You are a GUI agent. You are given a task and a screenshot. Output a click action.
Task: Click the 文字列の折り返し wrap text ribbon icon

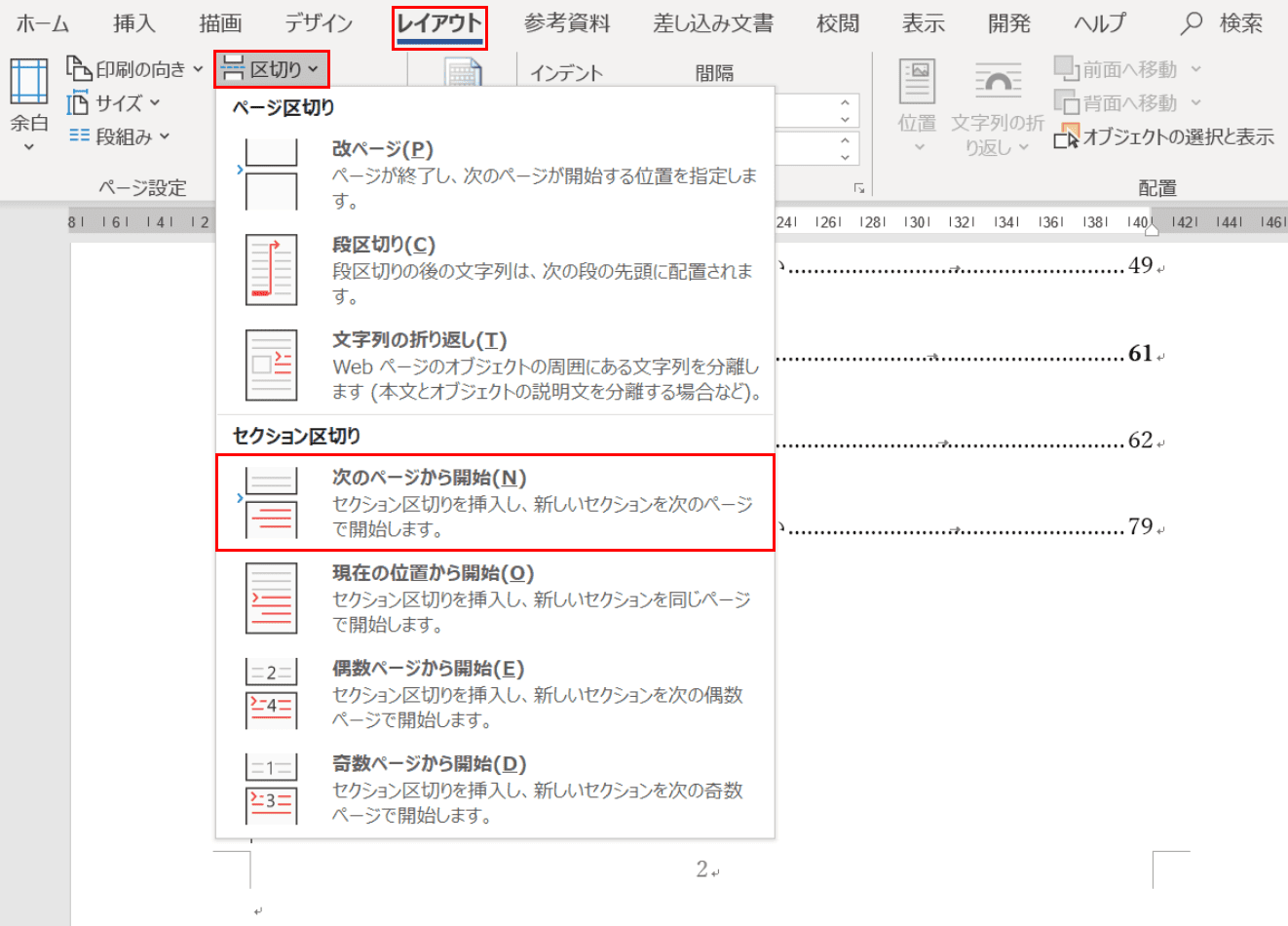click(x=998, y=83)
